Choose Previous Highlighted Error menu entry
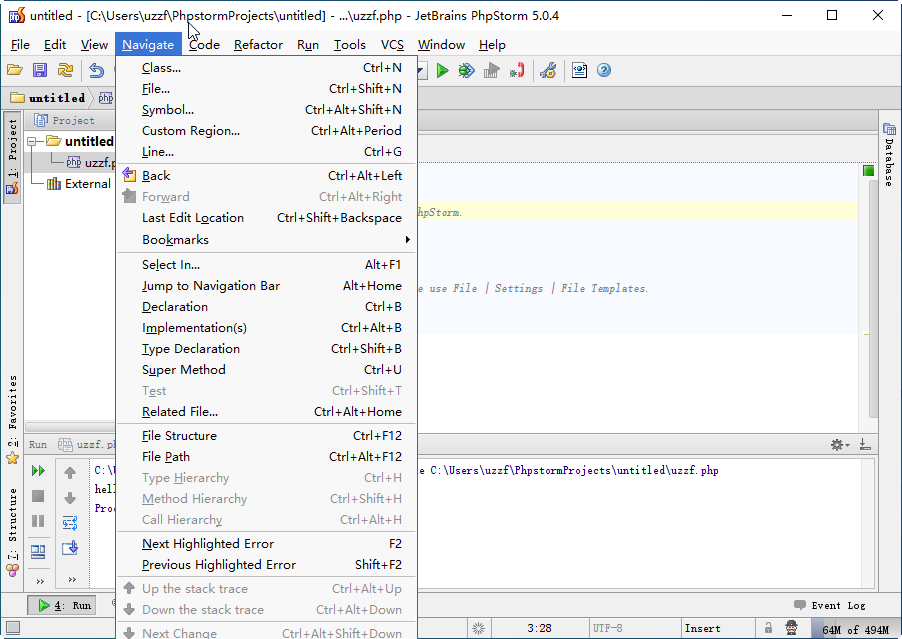This screenshot has height=639, width=902. point(267,565)
